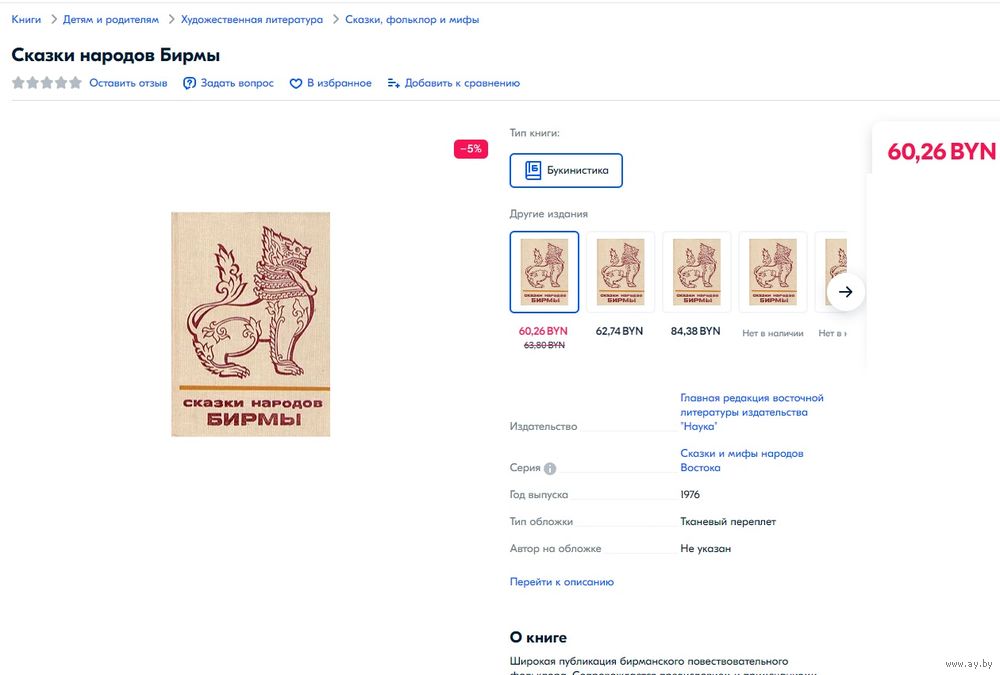1000x675 pixels.
Task: Open the Художественная литература breadcrumb category
Action: click(252, 20)
